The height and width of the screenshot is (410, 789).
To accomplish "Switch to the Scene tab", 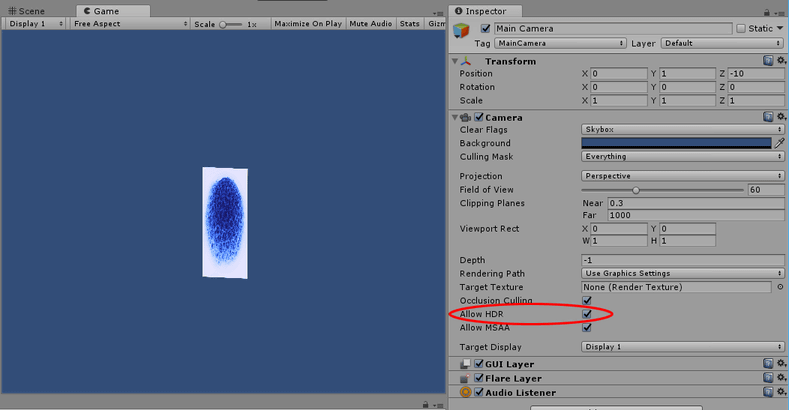I will 27,11.
